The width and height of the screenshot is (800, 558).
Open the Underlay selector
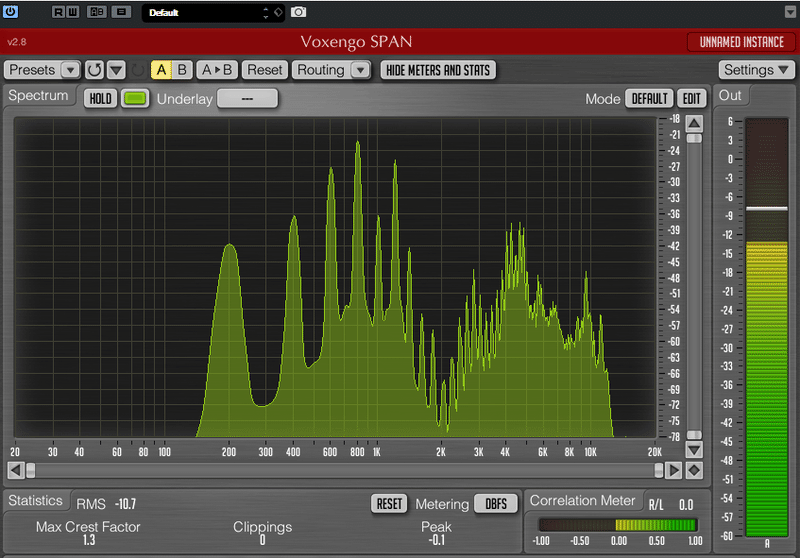(x=247, y=98)
